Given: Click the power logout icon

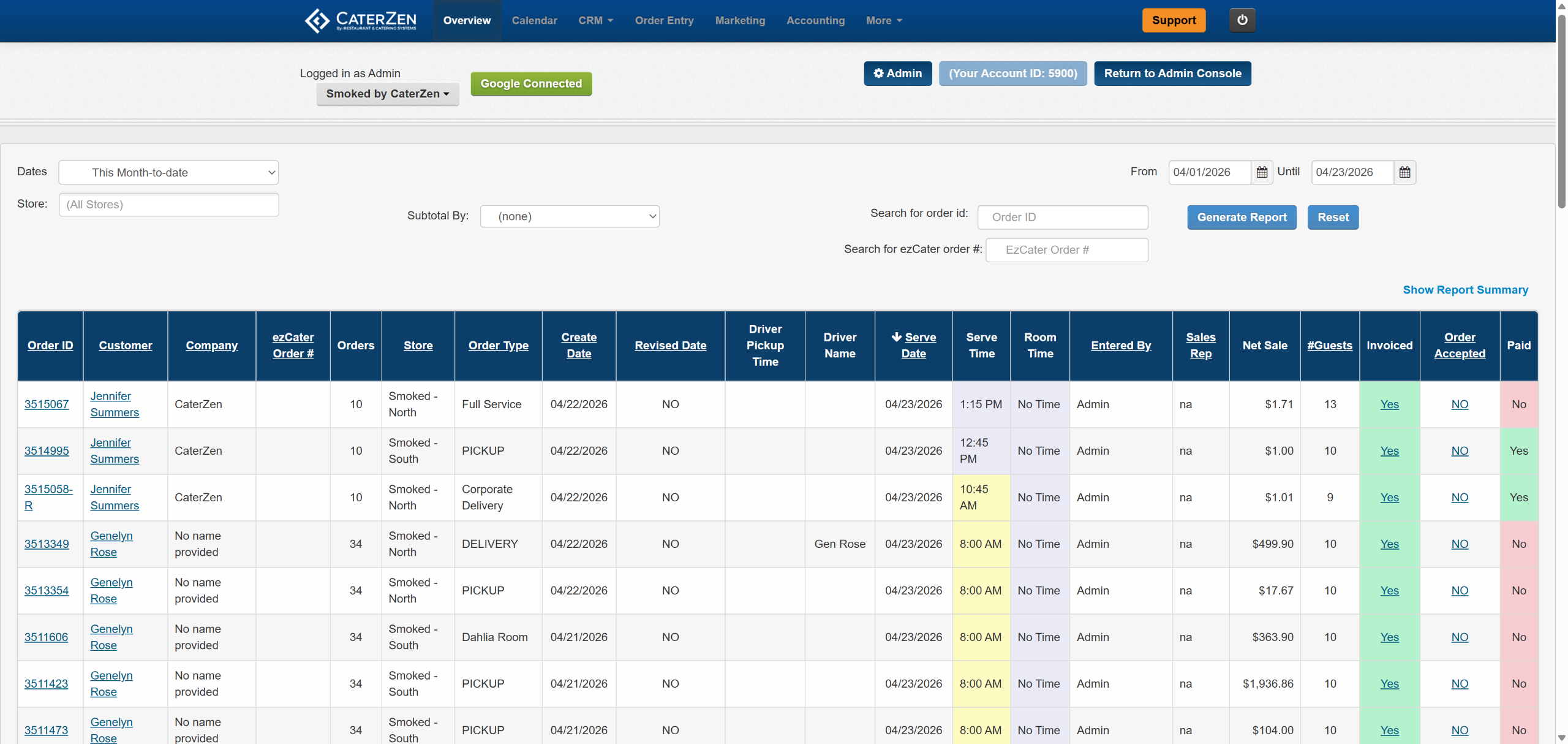Looking at the screenshot, I should [1242, 20].
